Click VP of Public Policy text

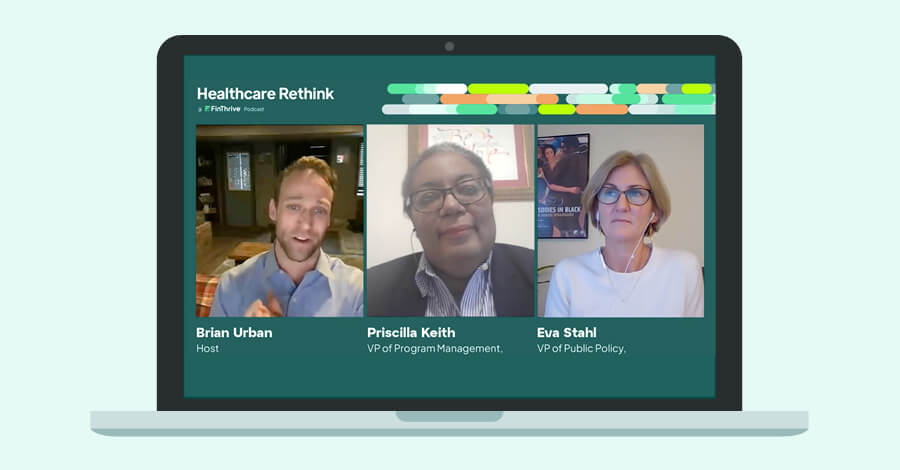click(581, 348)
